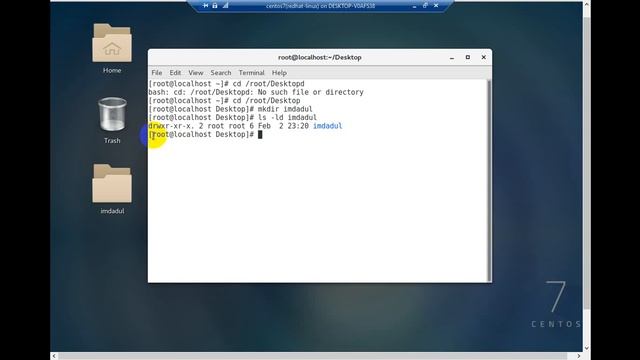This screenshot has width=640, height=360.
Task: Click the remote viewer scroll up arrow
Action: pos(587,4)
